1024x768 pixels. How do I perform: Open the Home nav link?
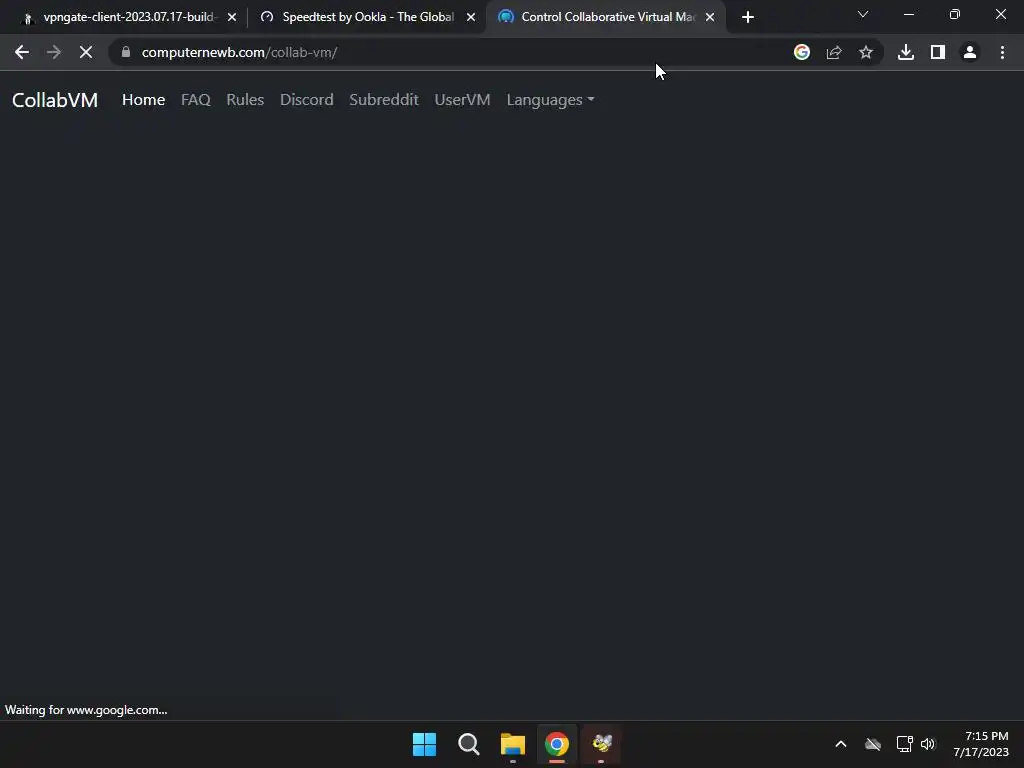point(144,100)
